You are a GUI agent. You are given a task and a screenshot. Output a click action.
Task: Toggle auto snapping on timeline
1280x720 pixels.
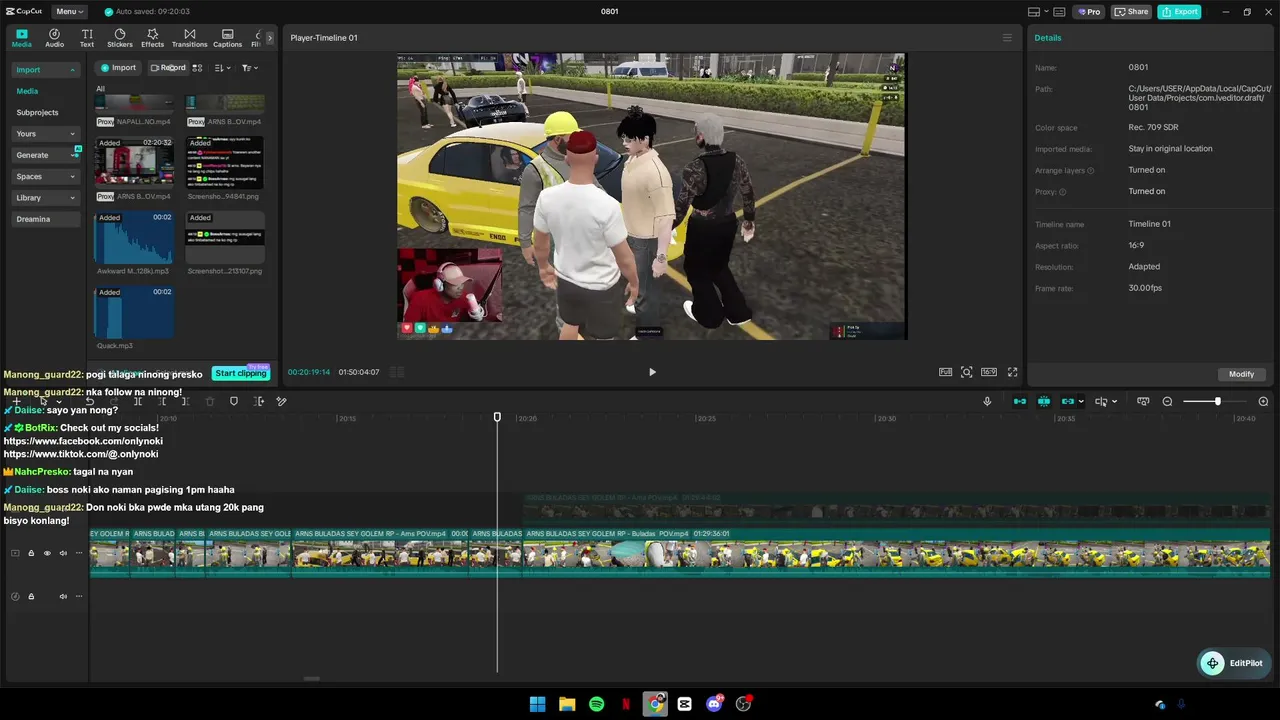[x=1043, y=402]
